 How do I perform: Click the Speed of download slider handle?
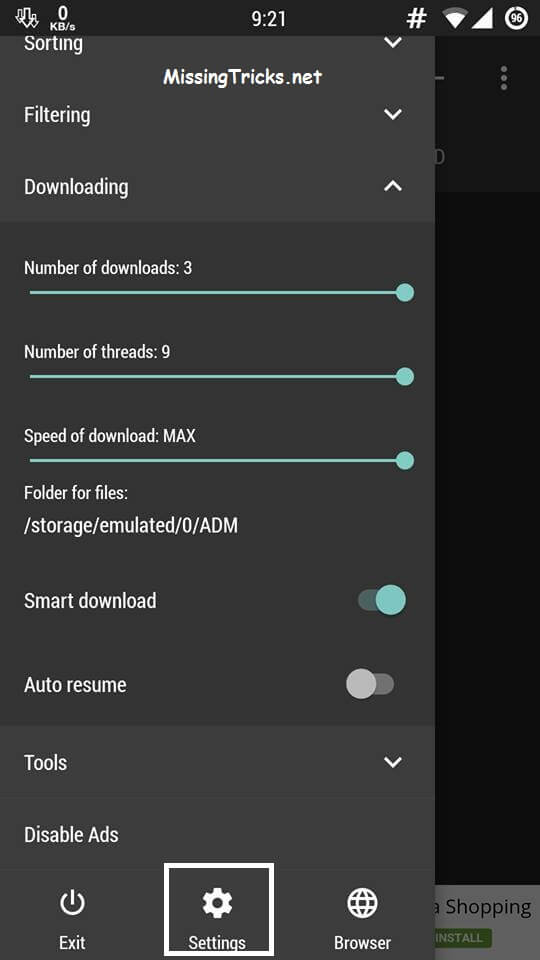pos(405,460)
